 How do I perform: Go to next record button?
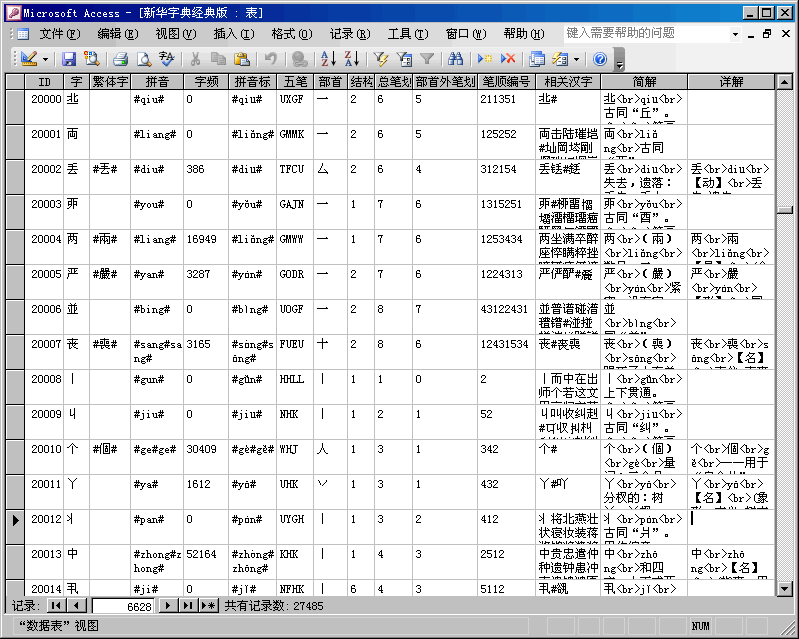tap(168, 606)
